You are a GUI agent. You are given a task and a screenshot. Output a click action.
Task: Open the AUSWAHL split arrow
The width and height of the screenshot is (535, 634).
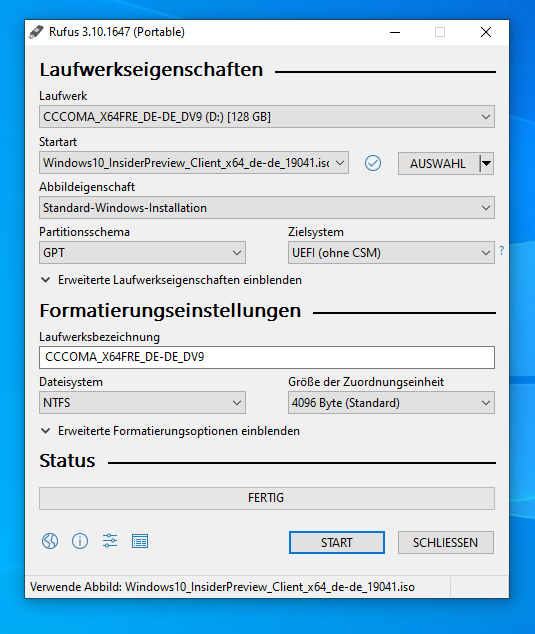pyautogui.click(x=486, y=163)
